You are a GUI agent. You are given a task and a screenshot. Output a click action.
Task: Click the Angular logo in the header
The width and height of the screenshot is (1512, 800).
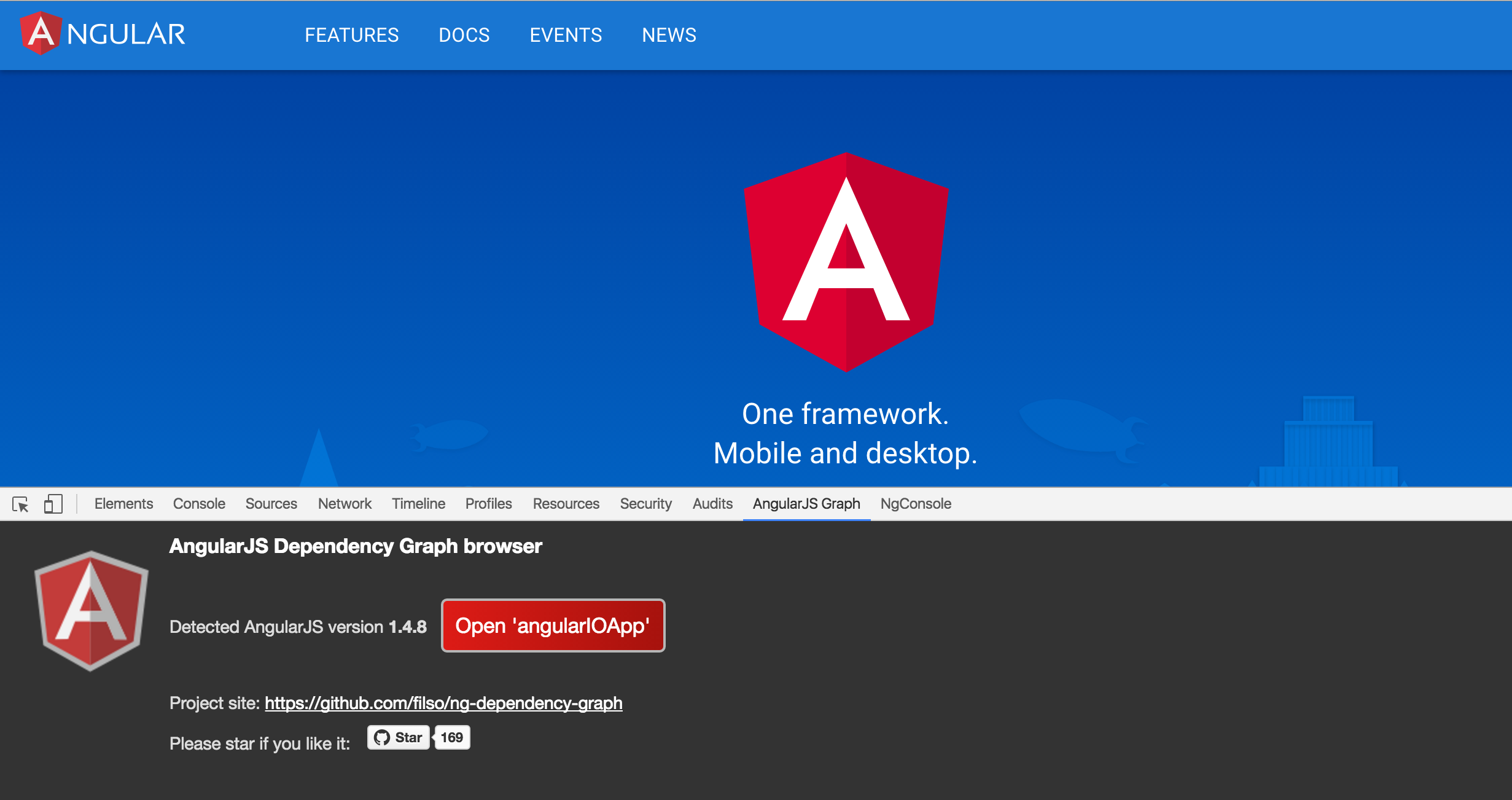point(103,34)
